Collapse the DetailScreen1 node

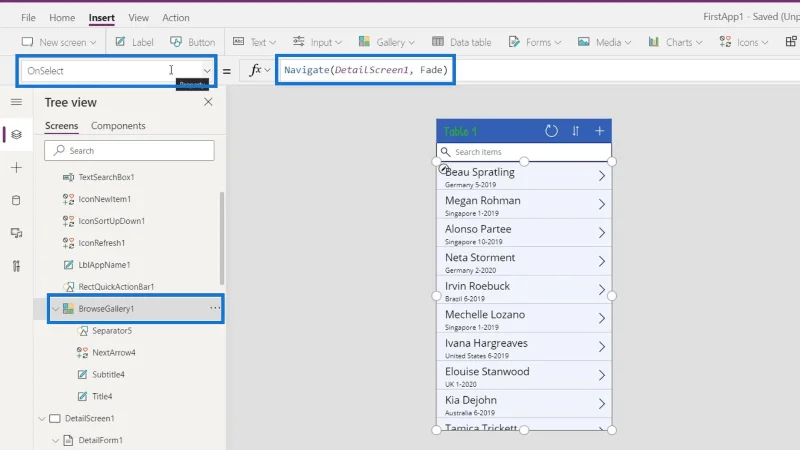42,418
